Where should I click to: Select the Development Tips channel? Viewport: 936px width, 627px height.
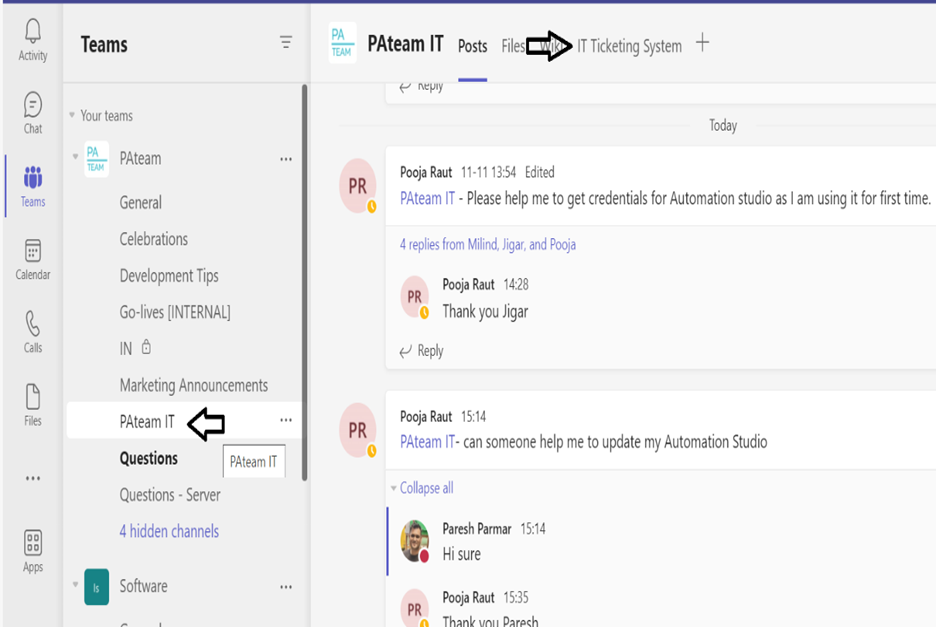pyautogui.click(x=169, y=276)
